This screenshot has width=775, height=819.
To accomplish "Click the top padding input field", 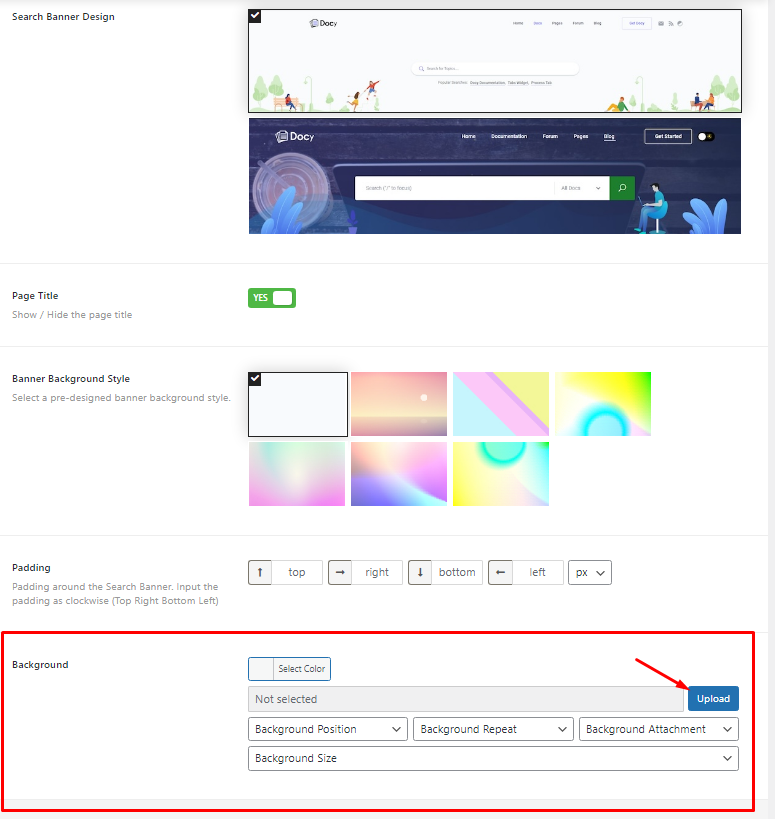I will click(297, 572).
